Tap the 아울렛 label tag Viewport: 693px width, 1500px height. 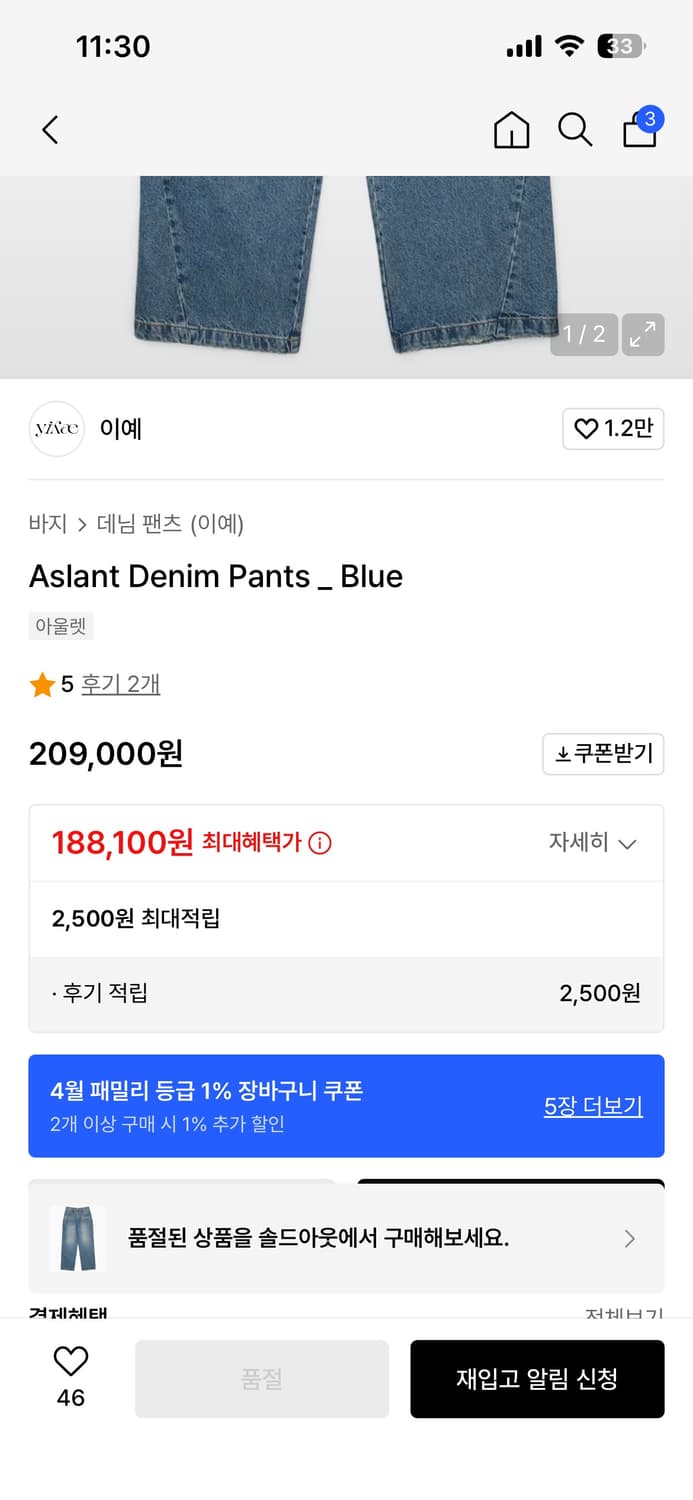pyautogui.click(x=61, y=625)
